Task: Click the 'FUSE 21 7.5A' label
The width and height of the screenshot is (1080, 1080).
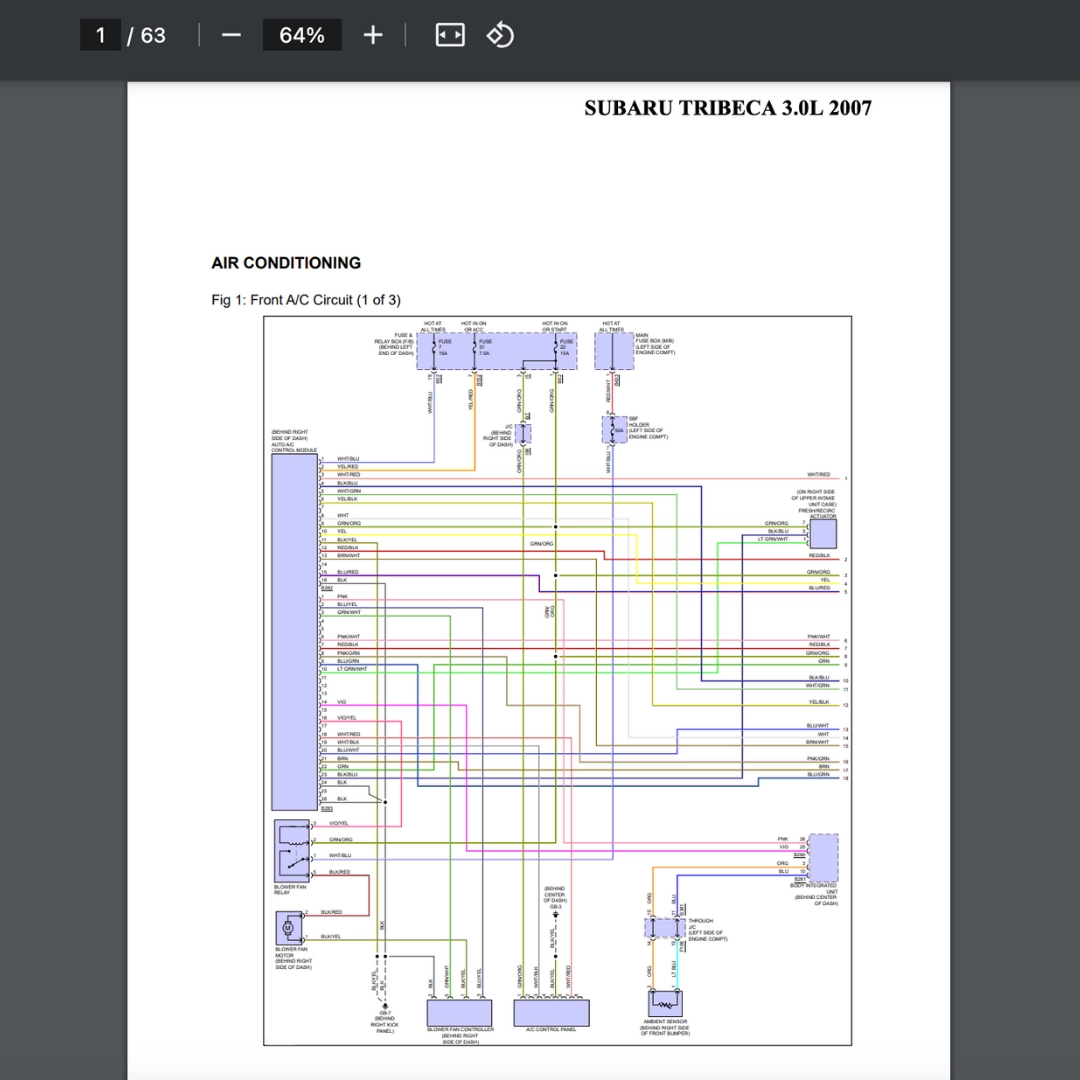Action: click(x=485, y=347)
